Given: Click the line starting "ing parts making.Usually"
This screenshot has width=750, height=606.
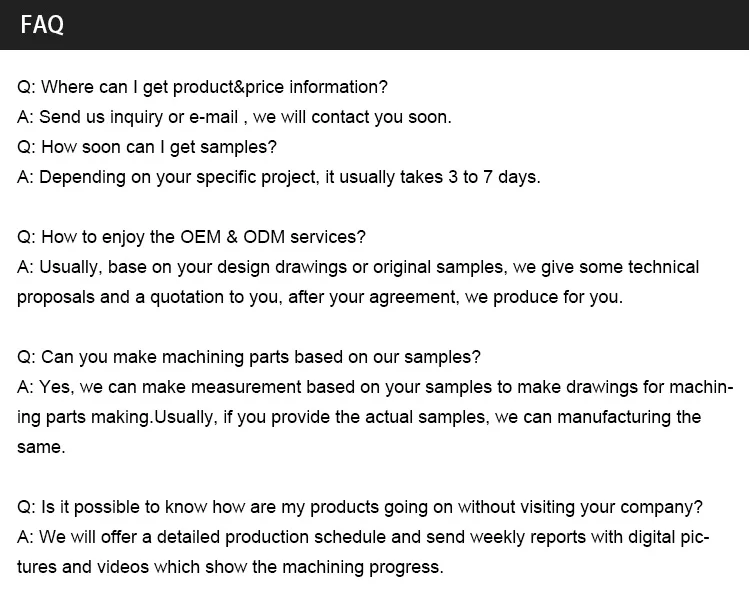Looking at the screenshot, I should (359, 417).
